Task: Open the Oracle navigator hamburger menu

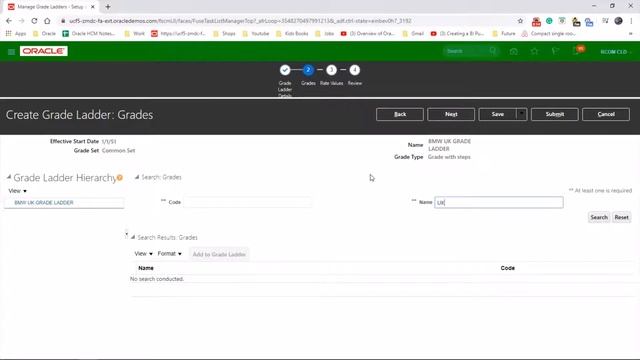Action: 11,52
